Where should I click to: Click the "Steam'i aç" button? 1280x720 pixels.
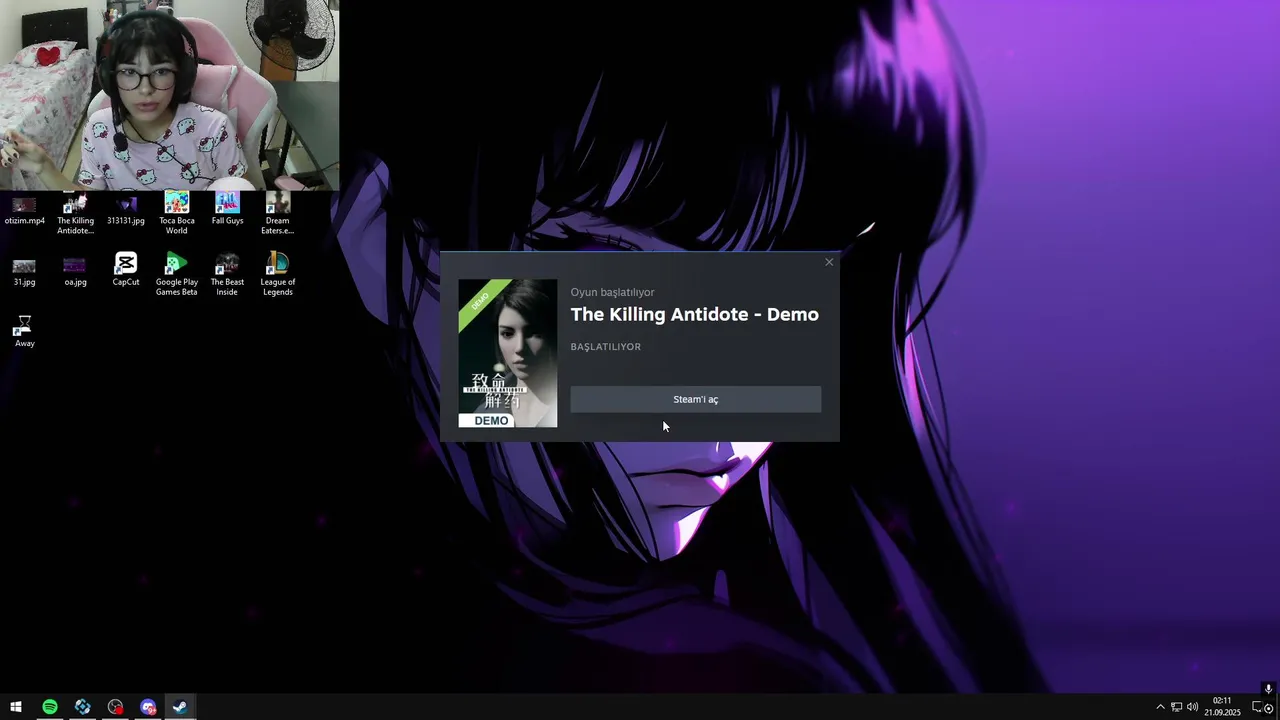(x=695, y=399)
